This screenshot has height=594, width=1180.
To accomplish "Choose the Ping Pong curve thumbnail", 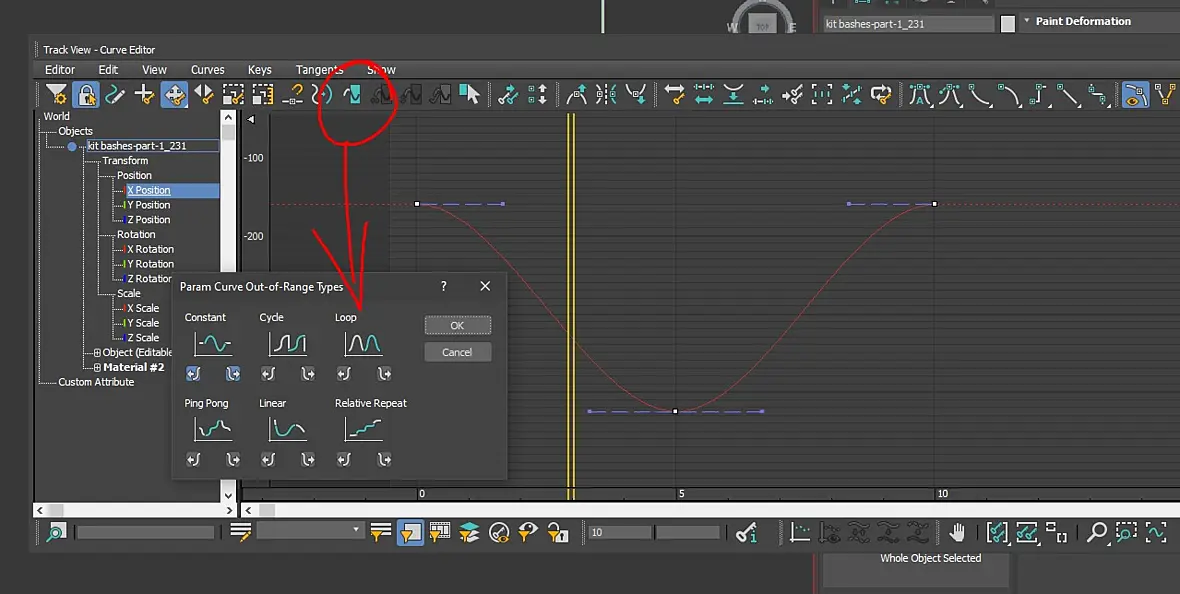I will [213, 429].
